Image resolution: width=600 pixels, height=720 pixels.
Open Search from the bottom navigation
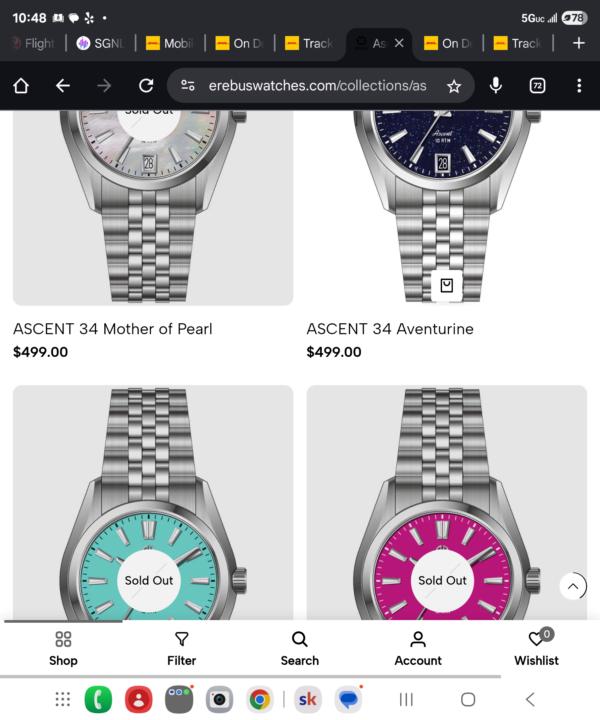(x=300, y=649)
